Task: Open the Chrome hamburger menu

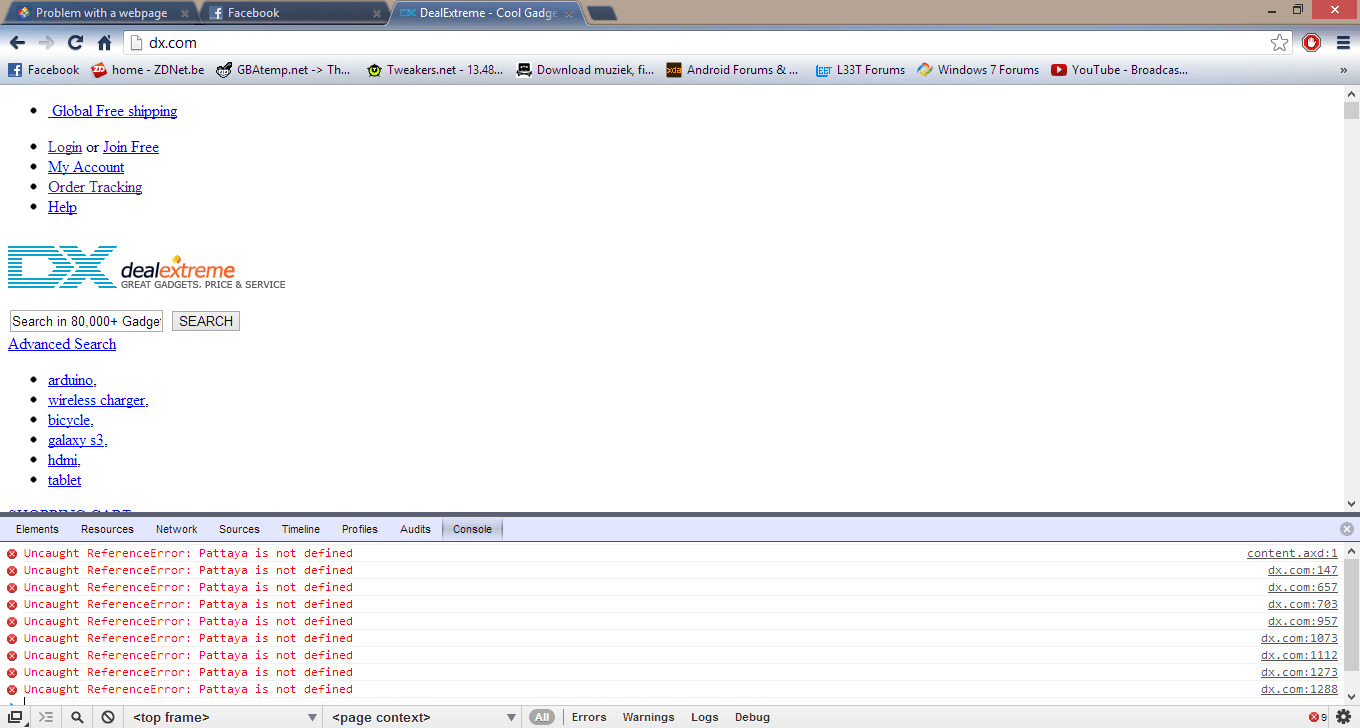Action: coord(1343,43)
